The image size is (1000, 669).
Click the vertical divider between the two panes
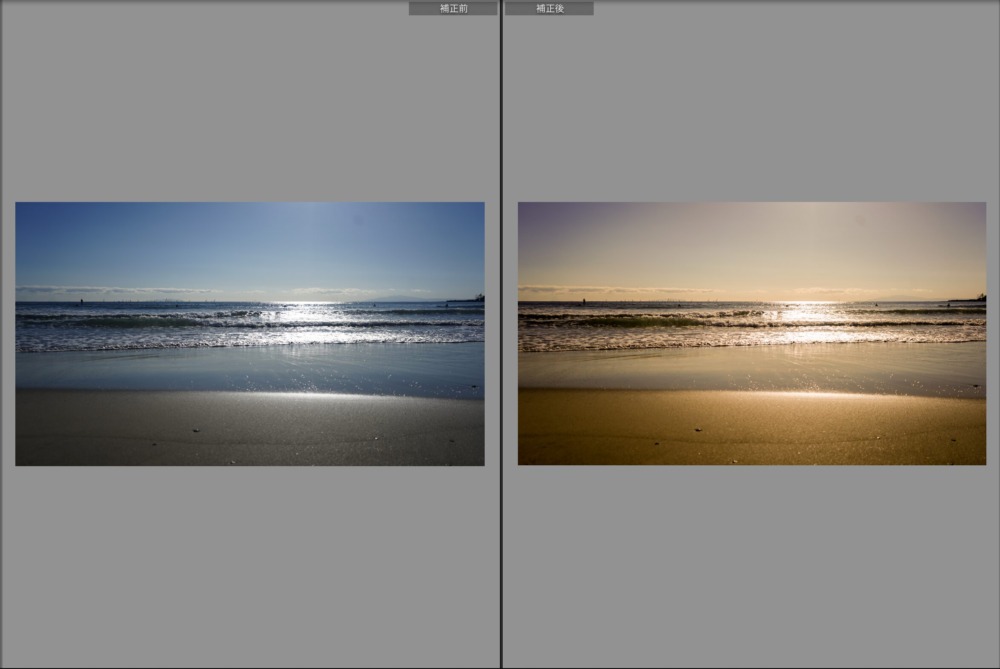pos(501,334)
